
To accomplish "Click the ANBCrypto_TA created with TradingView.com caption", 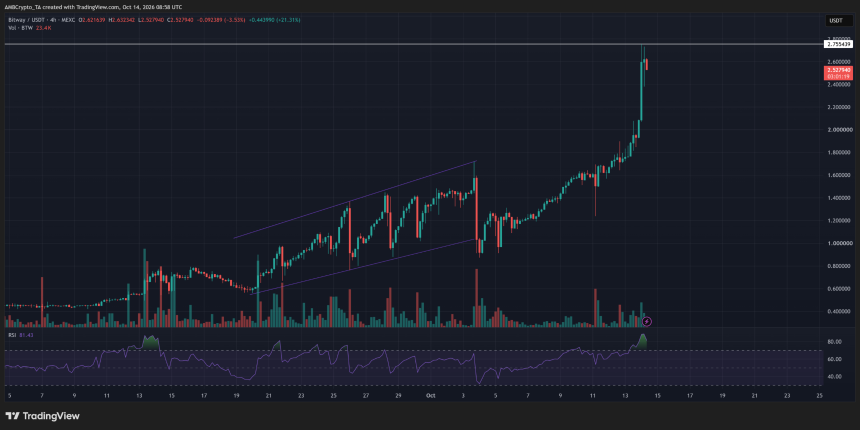I will [95, 7].
